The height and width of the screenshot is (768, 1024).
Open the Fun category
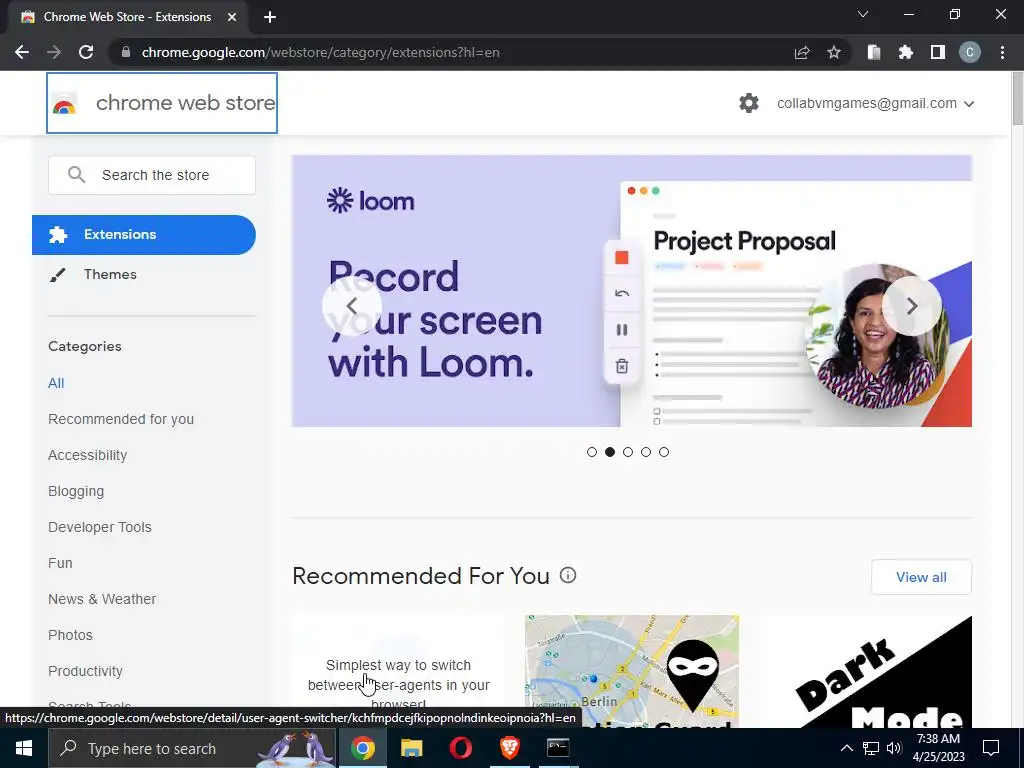(60, 563)
